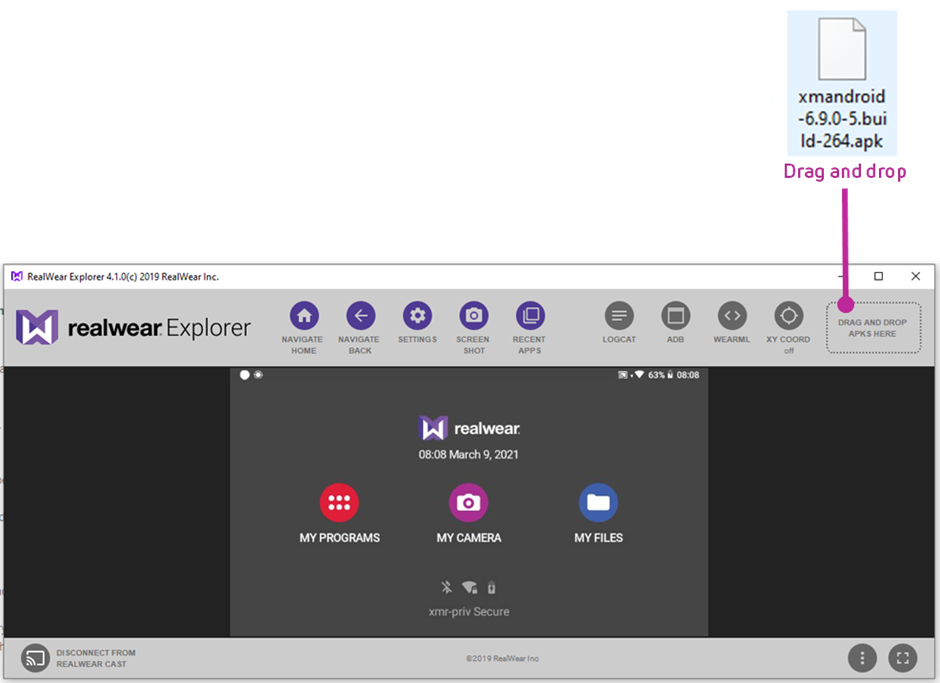Open the Logcat viewer
Image resolution: width=940 pixels, height=683 pixels.
click(x=619, y=316)
